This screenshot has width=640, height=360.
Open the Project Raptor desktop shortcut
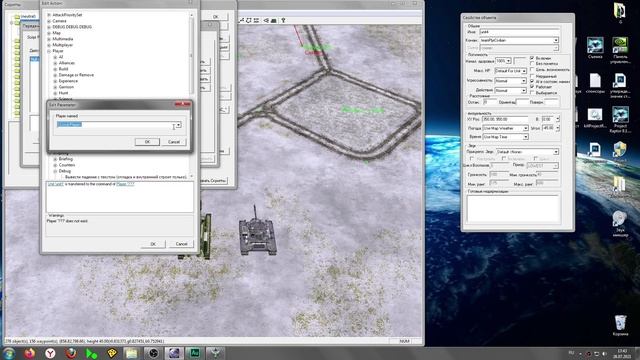[620, 120]
